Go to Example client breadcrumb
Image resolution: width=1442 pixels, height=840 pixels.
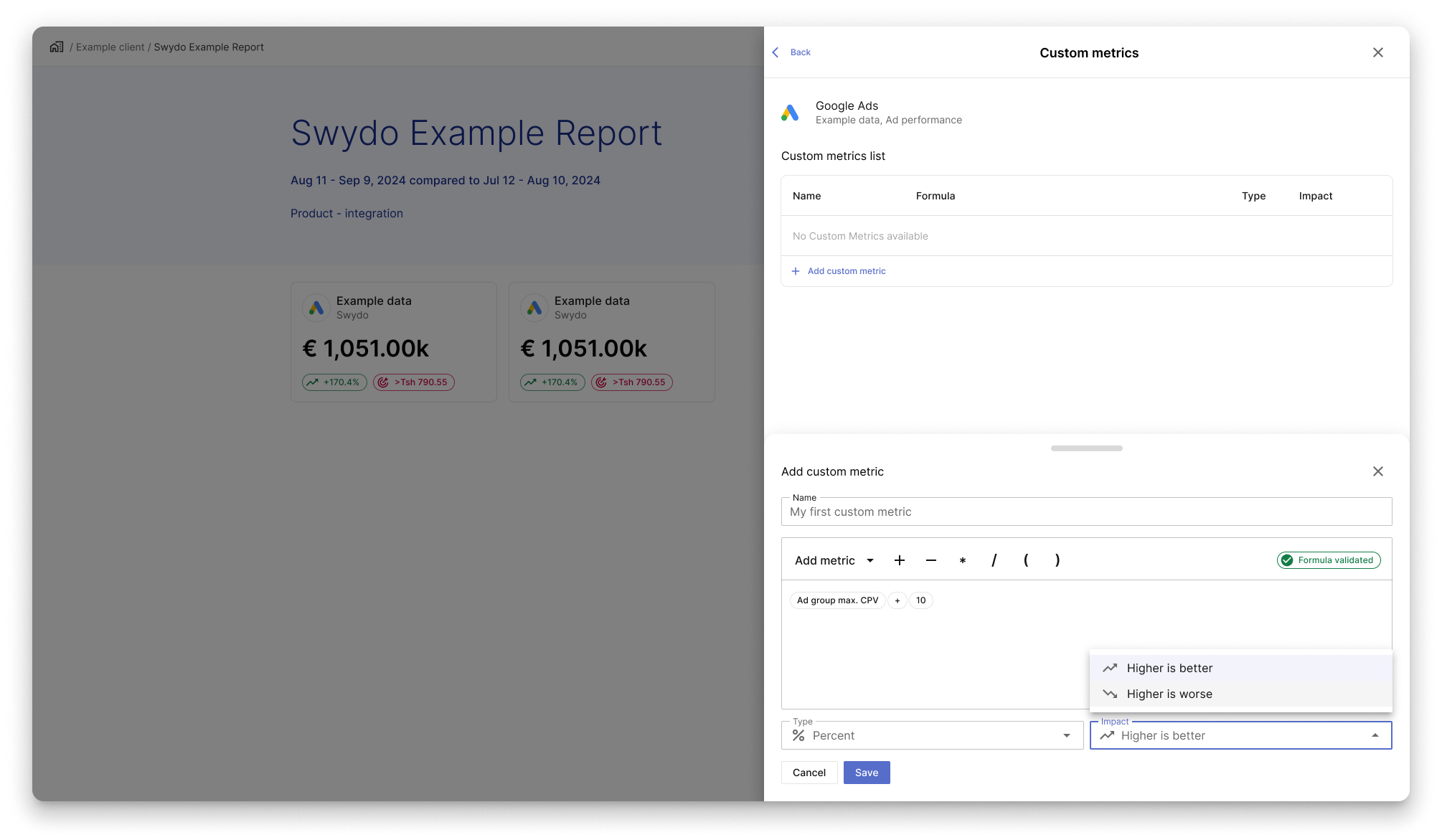click(110, 47)
